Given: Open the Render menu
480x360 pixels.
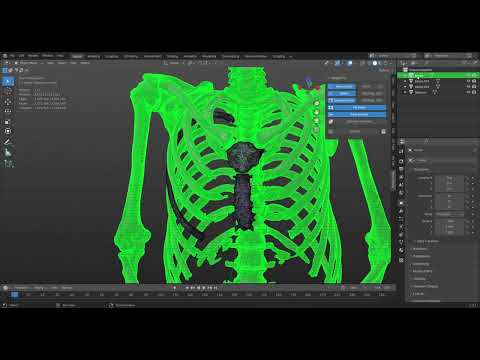Looking at the screenshot, I should click(33, 56).
